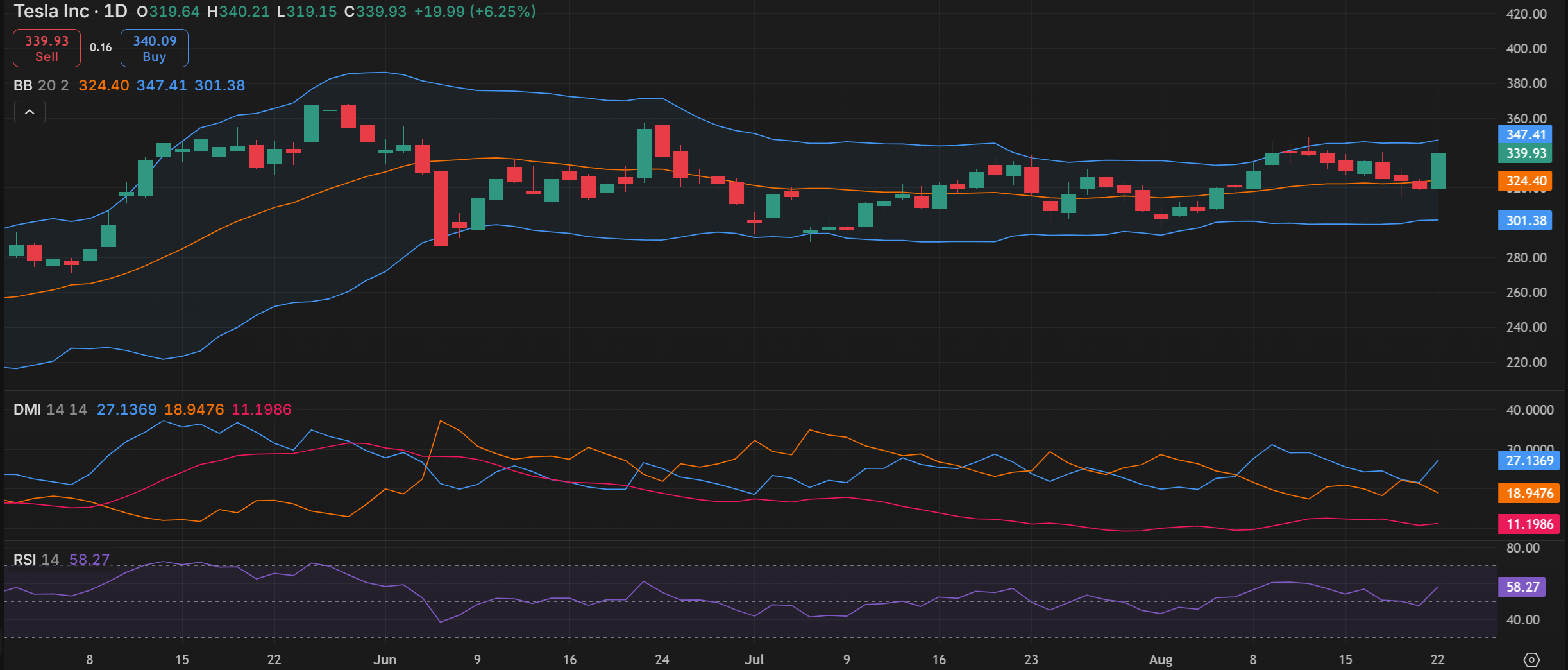Click the orange 324.40 BB legend value

(104, 85)
